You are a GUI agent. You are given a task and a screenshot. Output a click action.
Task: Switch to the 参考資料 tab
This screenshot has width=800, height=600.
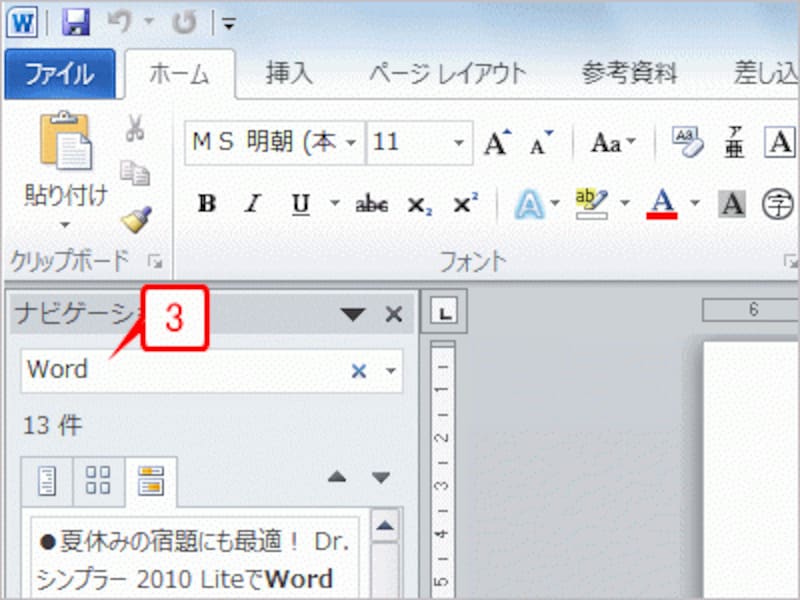[630, 73]
